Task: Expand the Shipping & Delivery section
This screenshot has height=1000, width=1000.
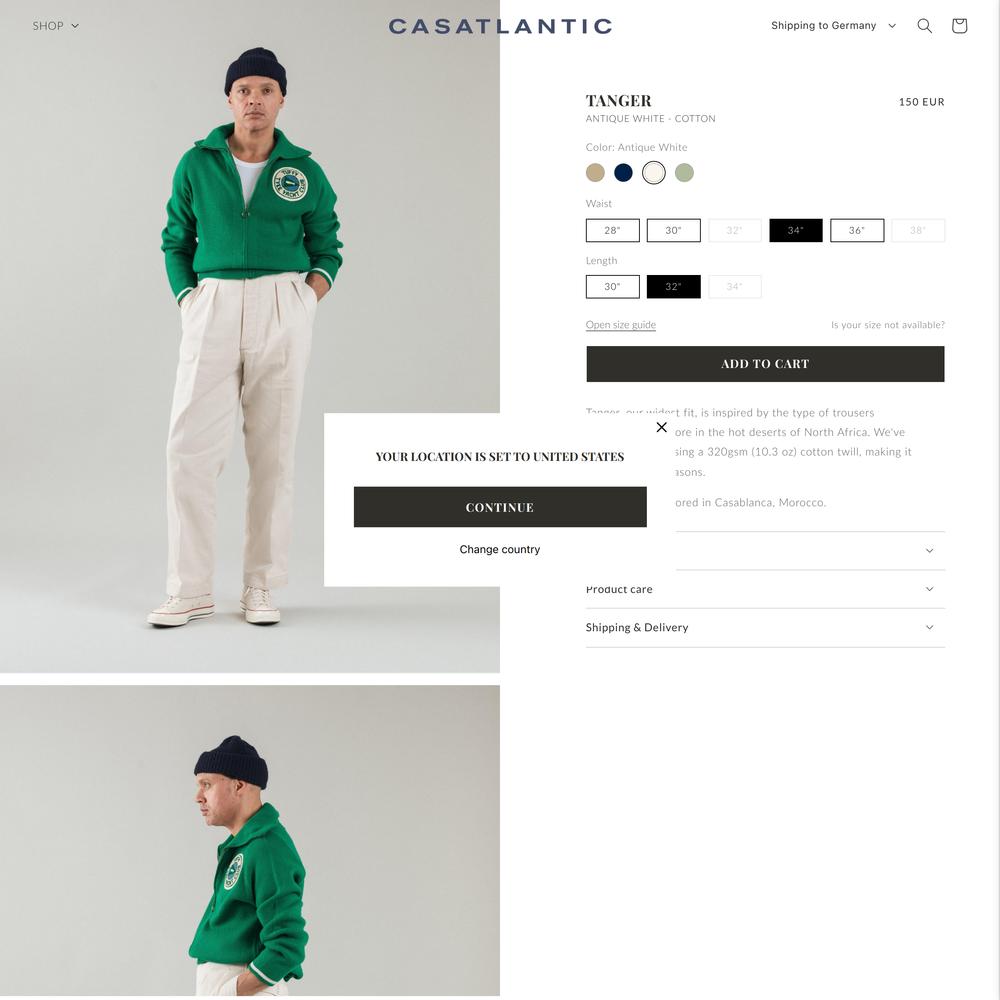Action: click(765, 628)
